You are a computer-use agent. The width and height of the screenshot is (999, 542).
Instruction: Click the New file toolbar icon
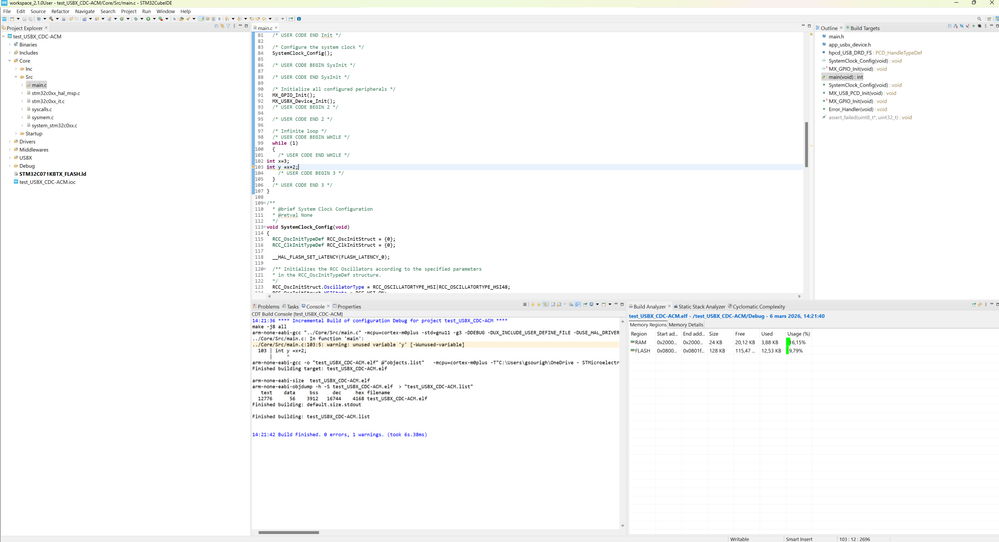point(12,18)
